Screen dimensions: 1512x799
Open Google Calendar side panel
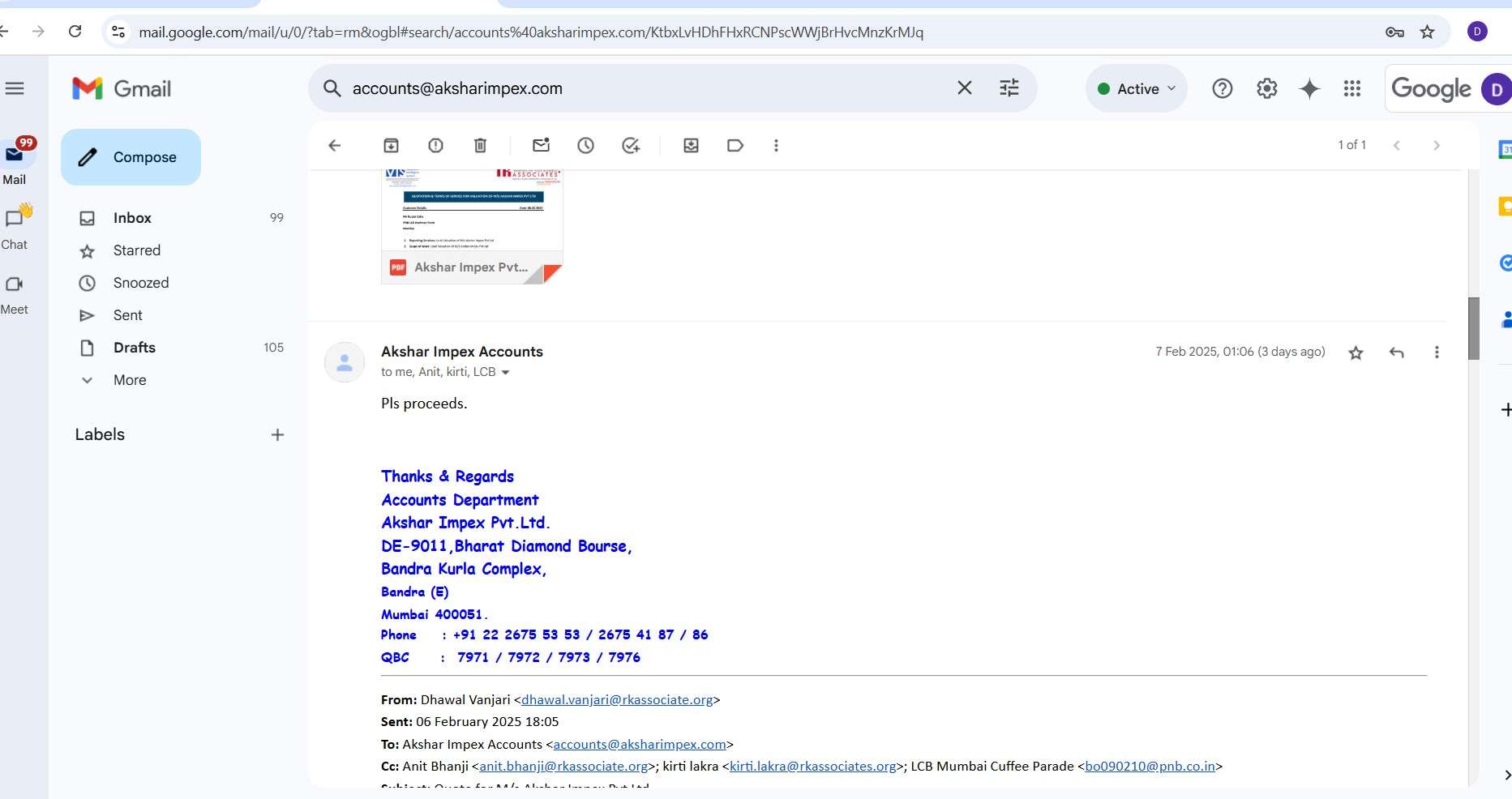(x=1505, y=149)
